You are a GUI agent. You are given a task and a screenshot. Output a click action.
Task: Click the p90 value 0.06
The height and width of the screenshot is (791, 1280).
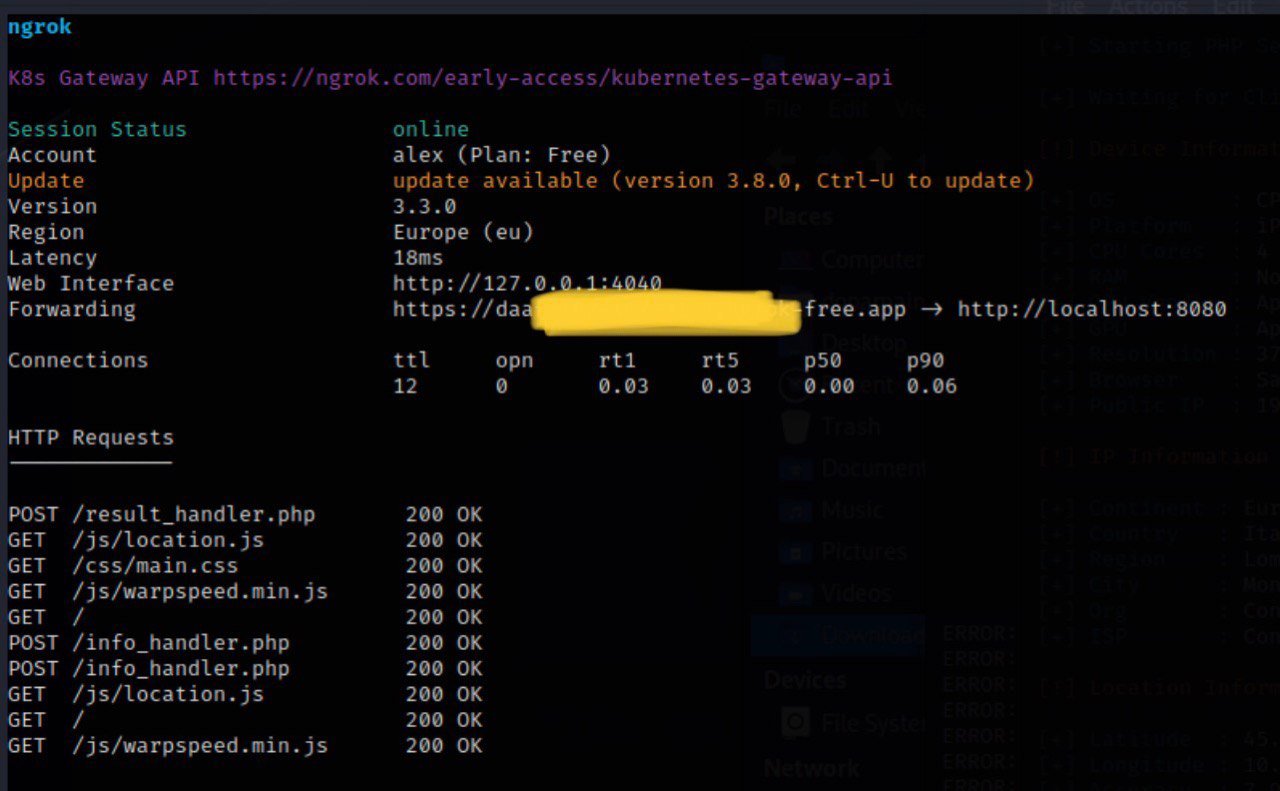point(932,386)
